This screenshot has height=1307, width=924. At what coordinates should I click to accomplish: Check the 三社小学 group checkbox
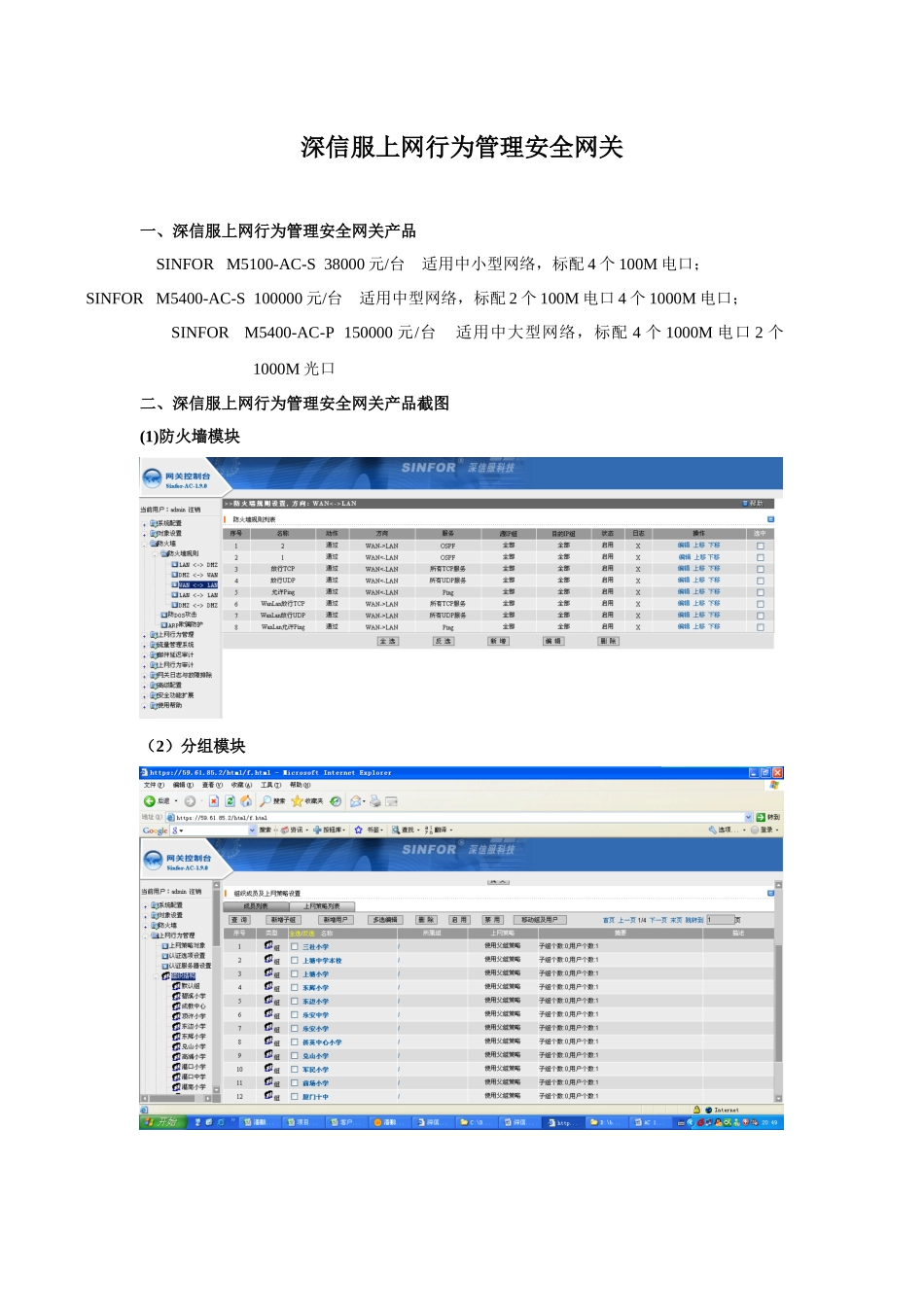click(295, 946)
